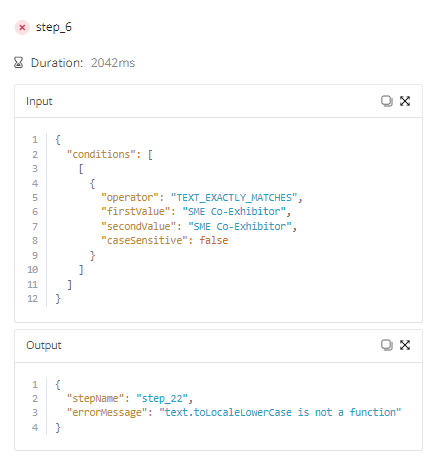The width and height of the screenshot is (437, 468).
Task: Click the "conditions" key in Input JSON
Action: point(101,155)
